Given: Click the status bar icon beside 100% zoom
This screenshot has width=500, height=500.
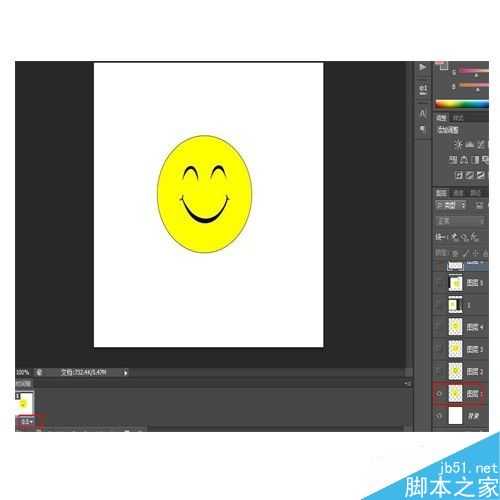Looking at the screenshot, I should coord(39,372).
